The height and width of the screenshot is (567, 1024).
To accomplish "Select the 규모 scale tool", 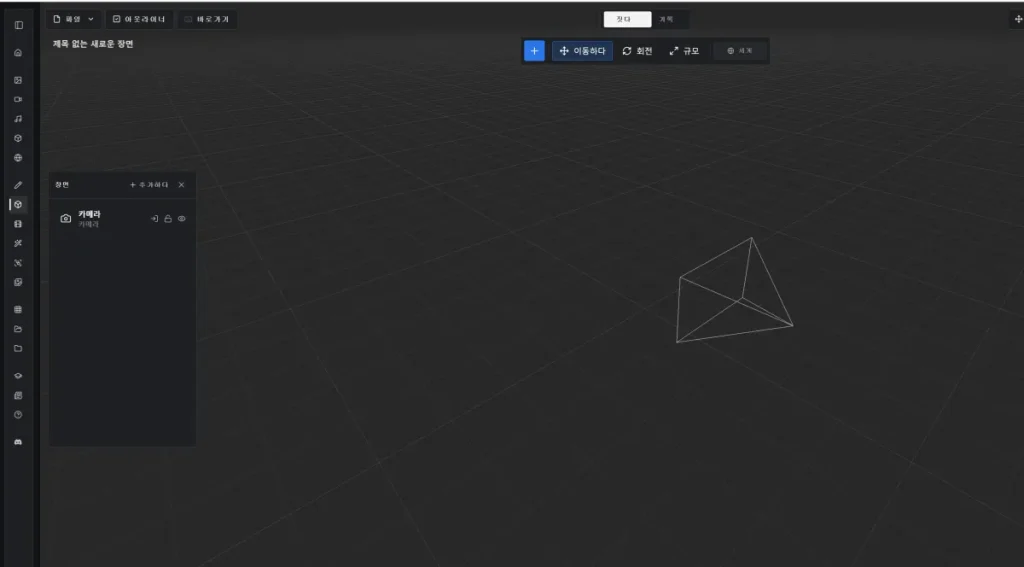I will tap(684, 51).
